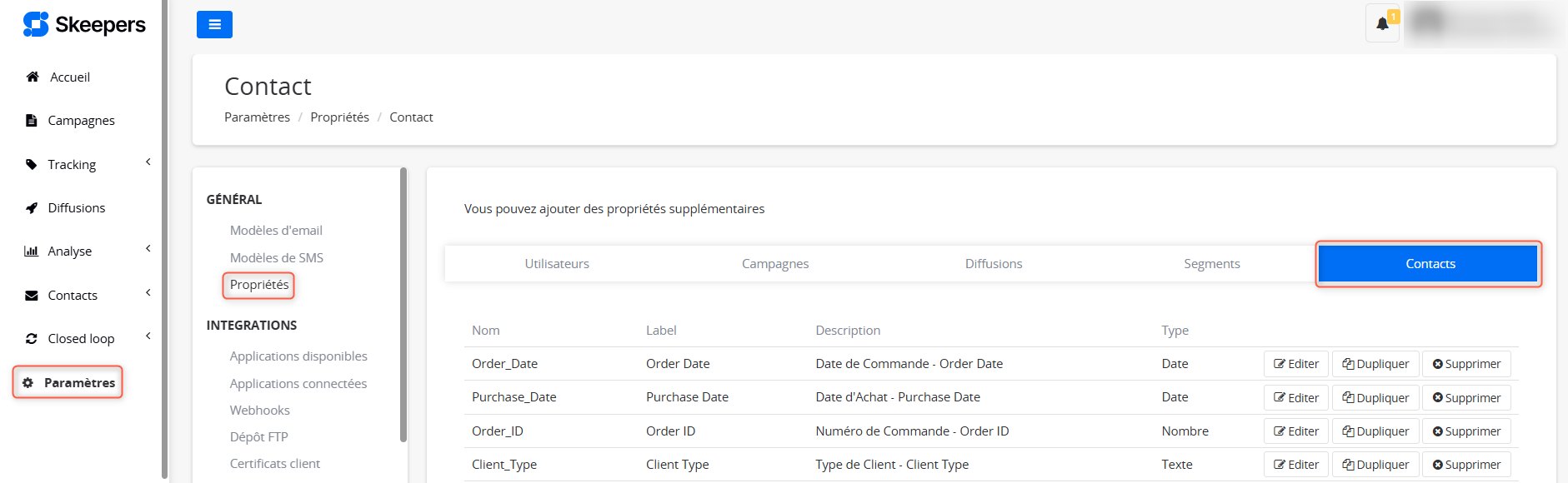Viewport: 1568px width, 483px height.
Task: Click the Client_Type name cell
Action: (x=504, y=465)
